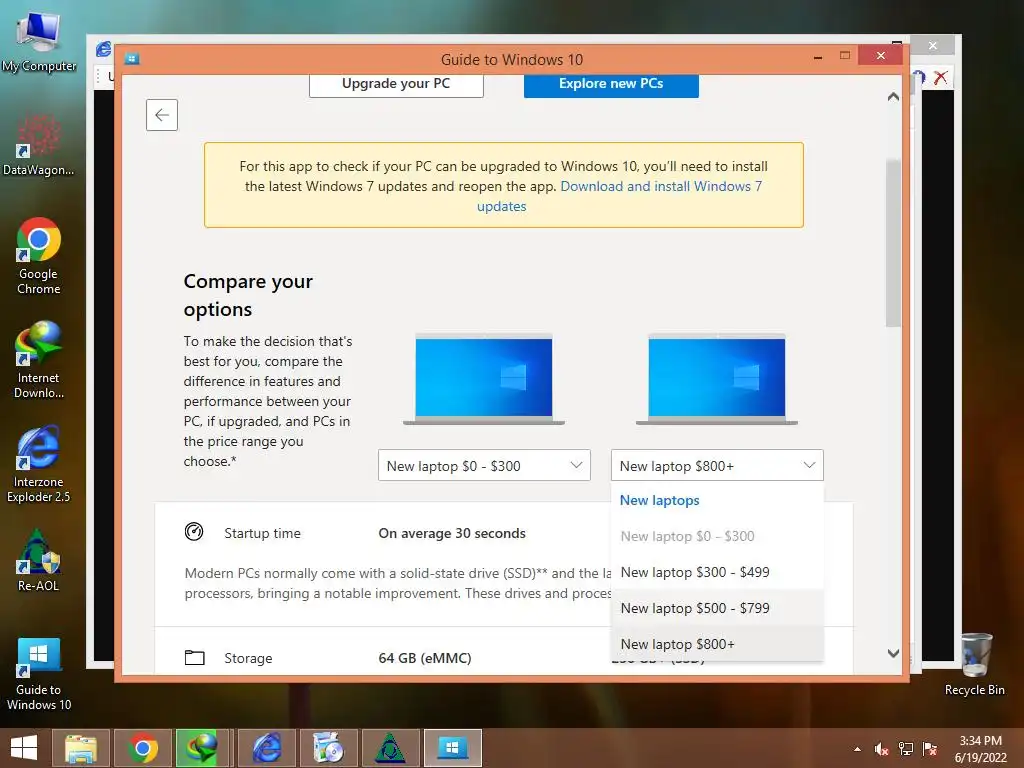
Task: Click the network tray icon
Action: (x=906, y=749)
